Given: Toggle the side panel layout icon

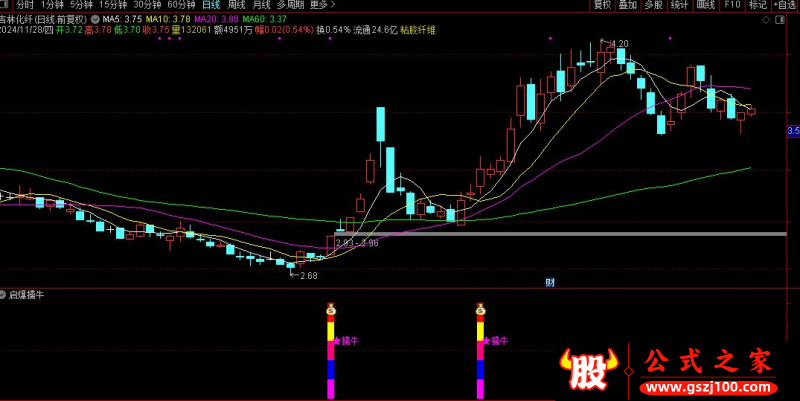Looking at the screenshot, I should pyautogui.click(x=780, y=20).
